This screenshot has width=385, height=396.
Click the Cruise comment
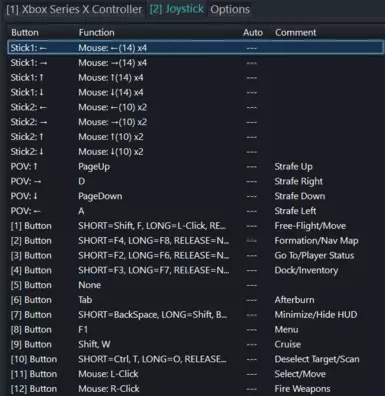coord(287,344)
